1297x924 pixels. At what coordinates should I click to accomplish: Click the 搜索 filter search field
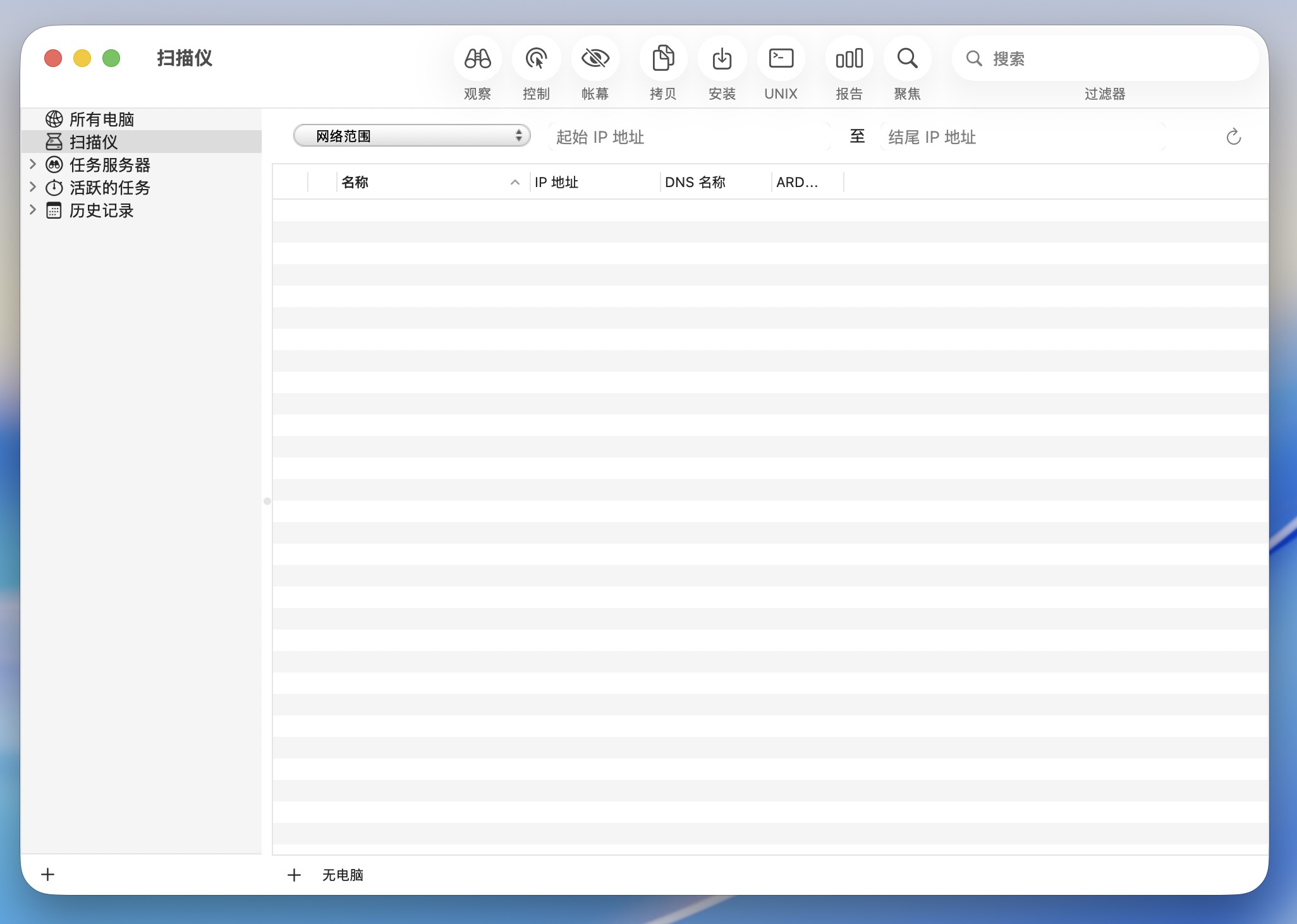pyautogui.click(x=1112, y=59)
